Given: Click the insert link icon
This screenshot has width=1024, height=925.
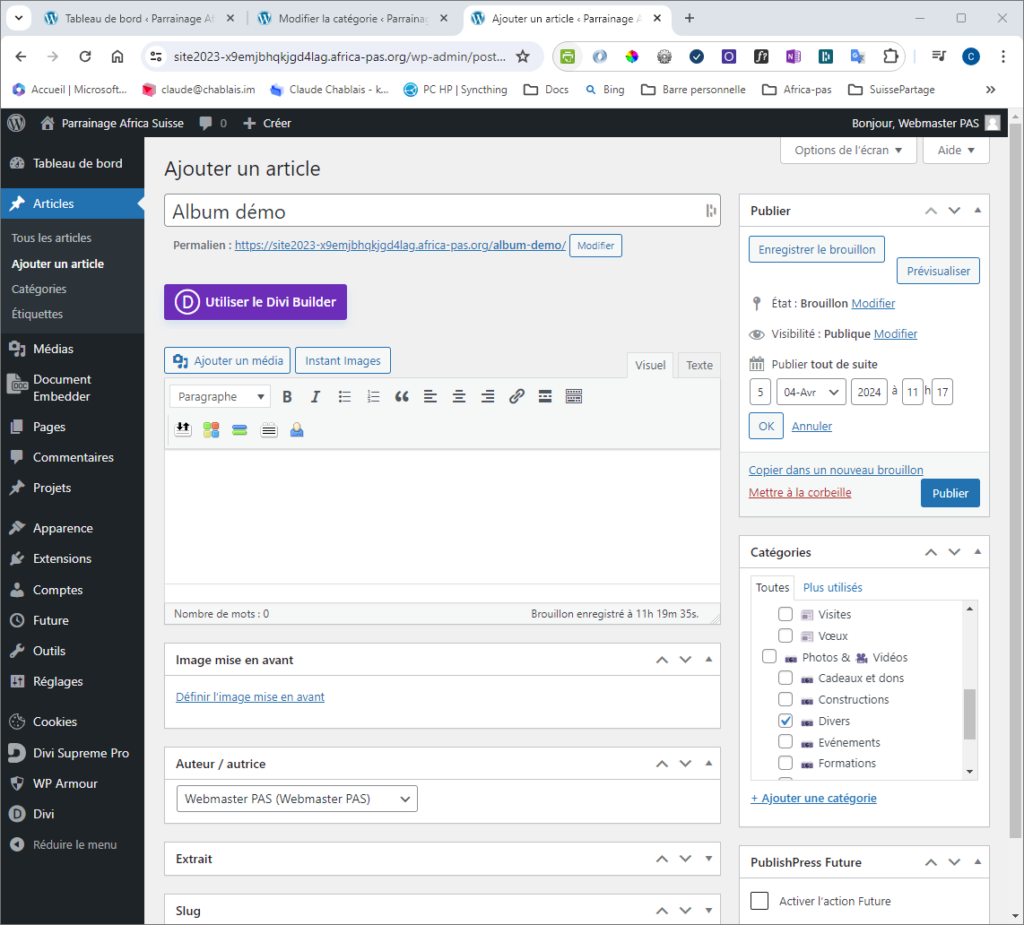Looking at the screenshot, I should [516, 397].
